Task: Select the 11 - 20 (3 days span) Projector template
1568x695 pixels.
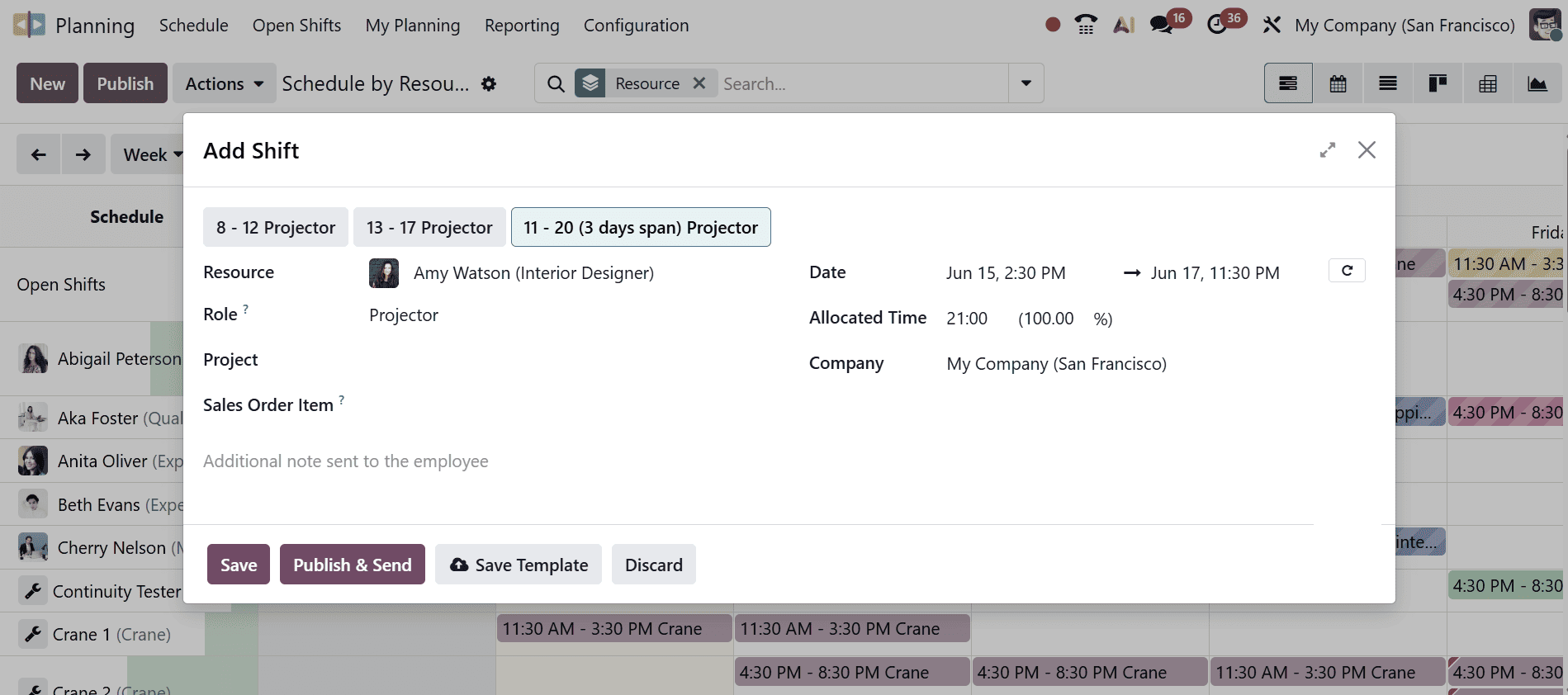Action: 641,227
